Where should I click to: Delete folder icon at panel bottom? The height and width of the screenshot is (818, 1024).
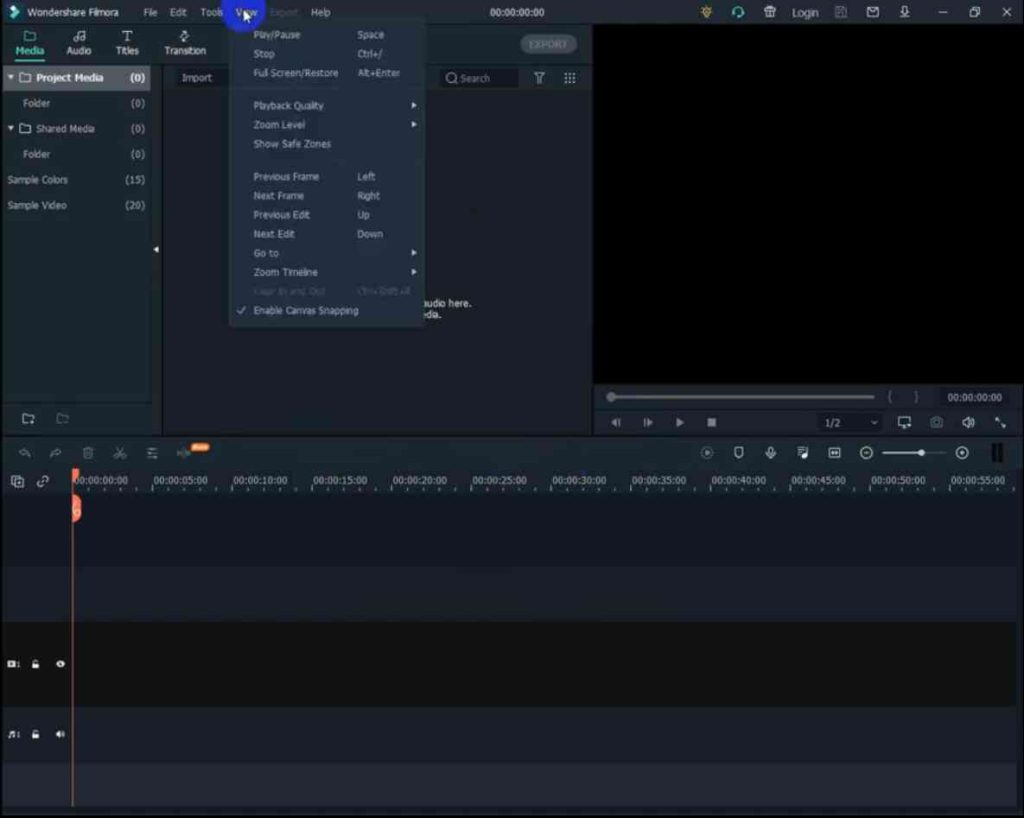tap(63, 419)
